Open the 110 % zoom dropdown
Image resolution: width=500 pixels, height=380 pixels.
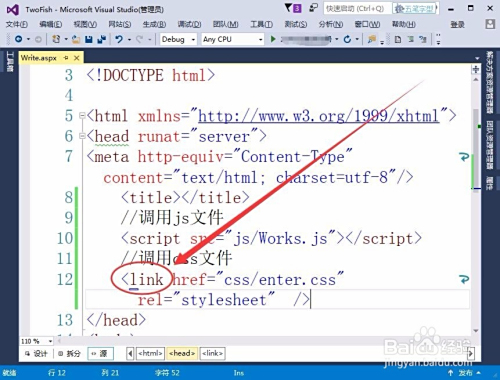tap(37, 341)
